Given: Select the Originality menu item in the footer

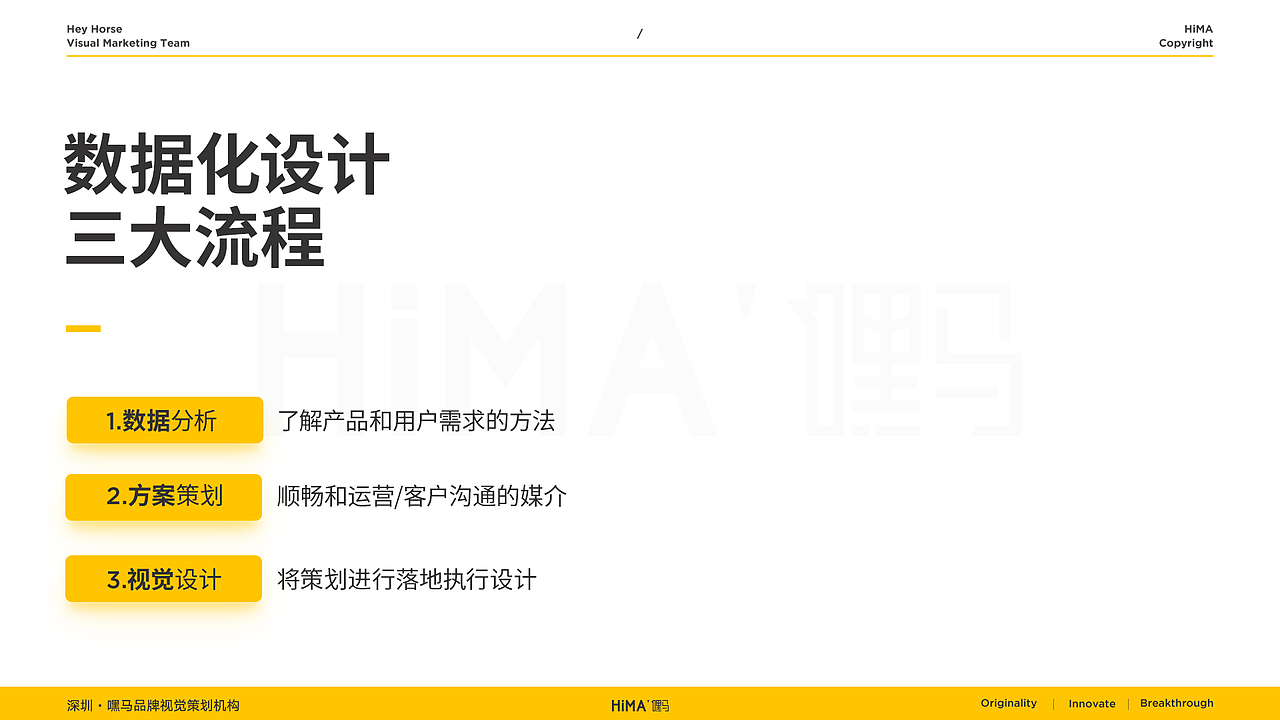Looking at the screenshot, I should point(1008,703).
